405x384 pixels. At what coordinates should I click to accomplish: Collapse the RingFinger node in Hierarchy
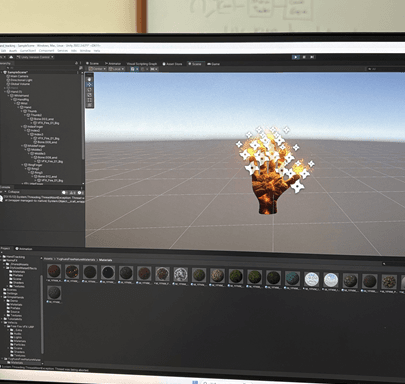click(22, 165)
